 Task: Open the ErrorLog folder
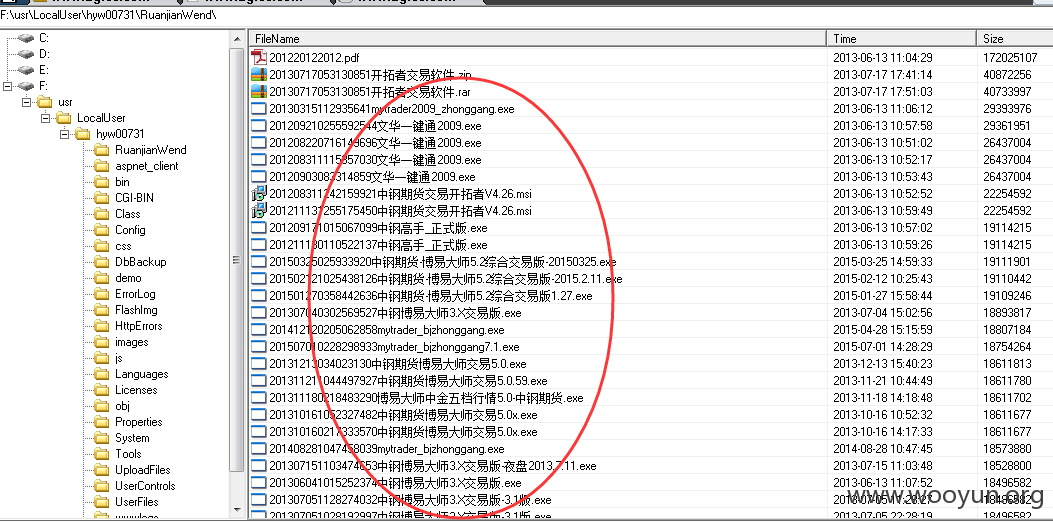click(x=135, y=294)
